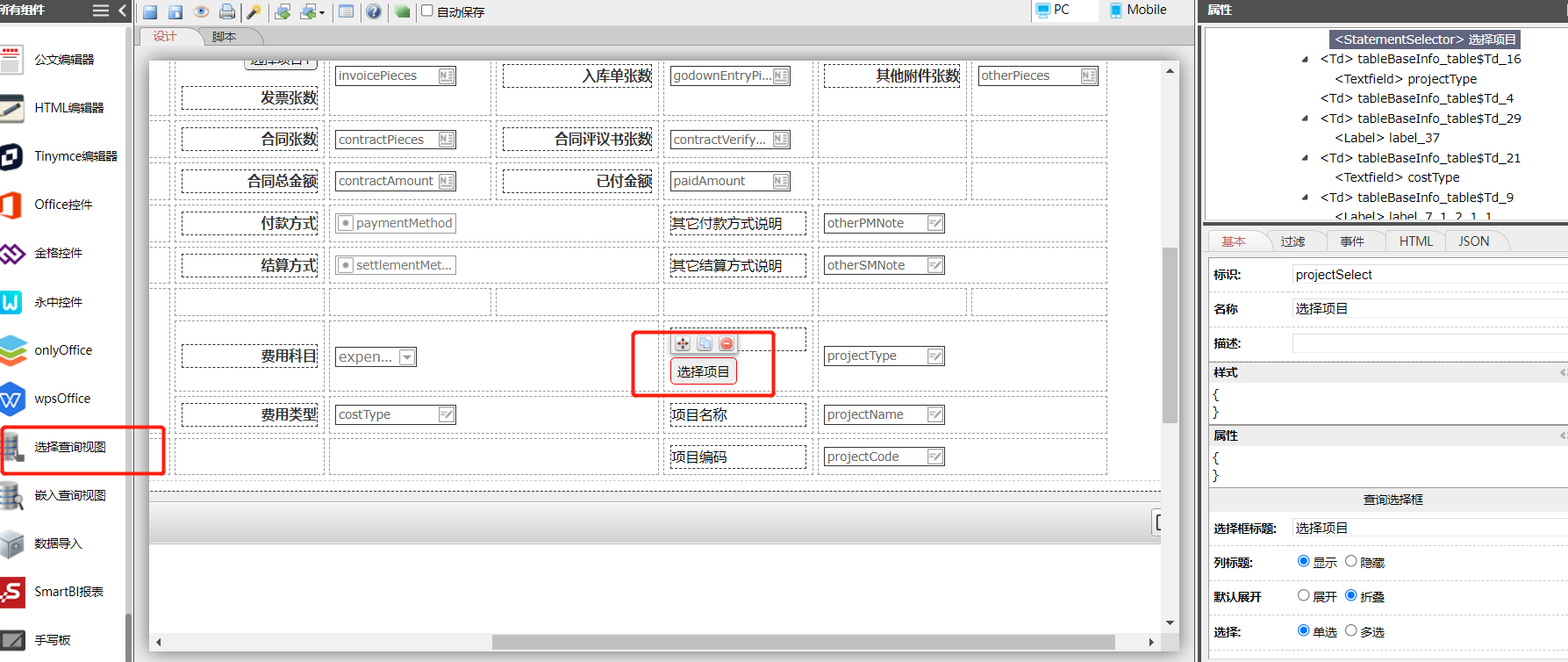Open the 事件 properties tab
Screen dimensions: 1568x662
pos(1352,241)
